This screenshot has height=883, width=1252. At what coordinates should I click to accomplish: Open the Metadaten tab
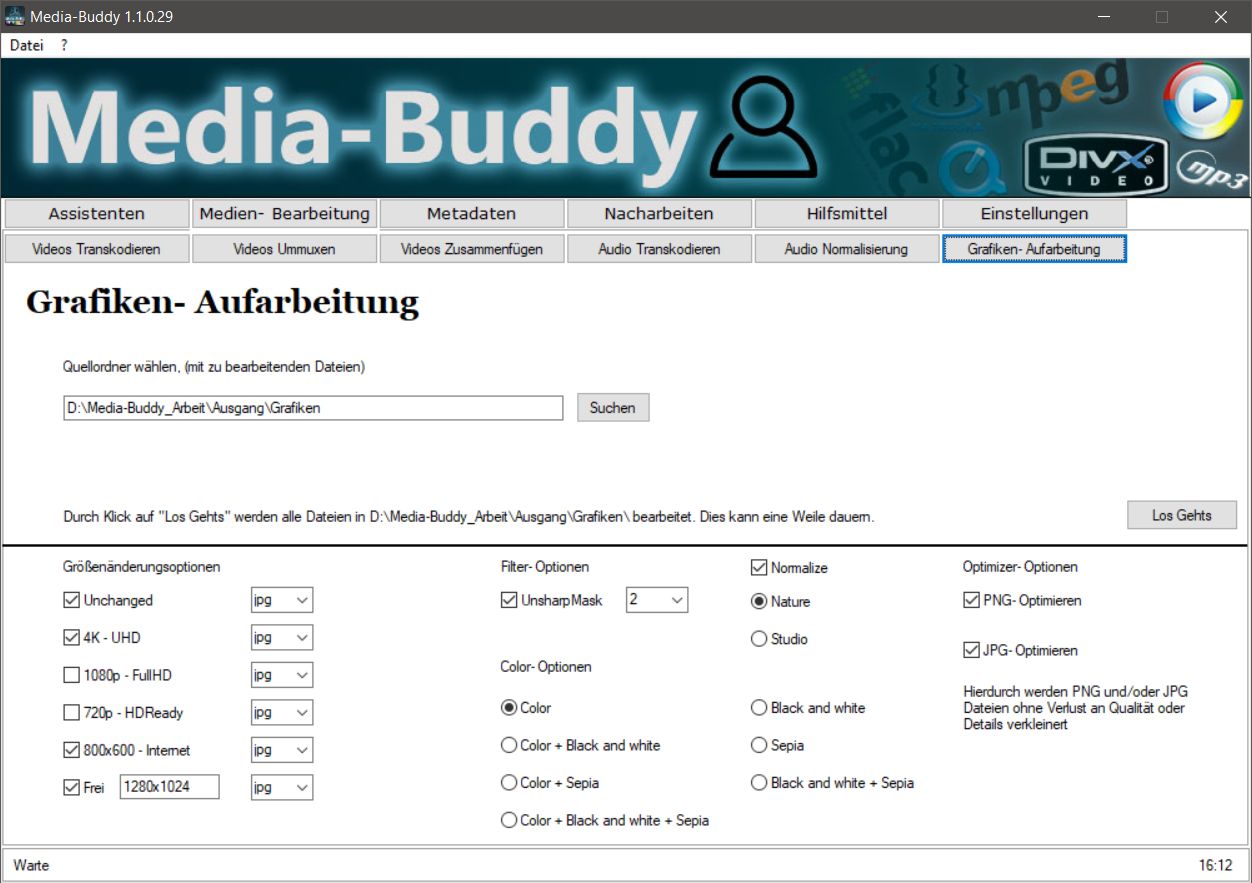coord(472,213)
